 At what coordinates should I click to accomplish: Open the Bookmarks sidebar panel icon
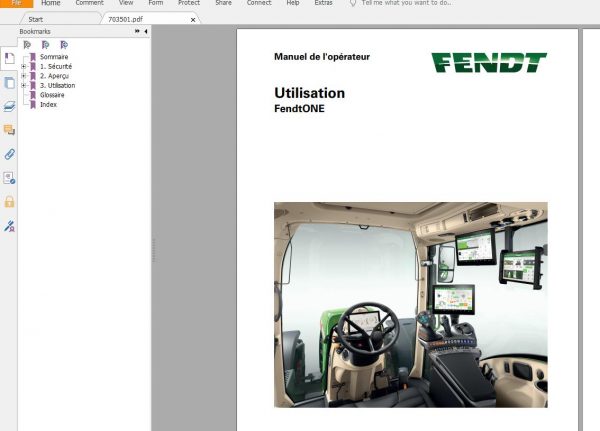(9, 59)
